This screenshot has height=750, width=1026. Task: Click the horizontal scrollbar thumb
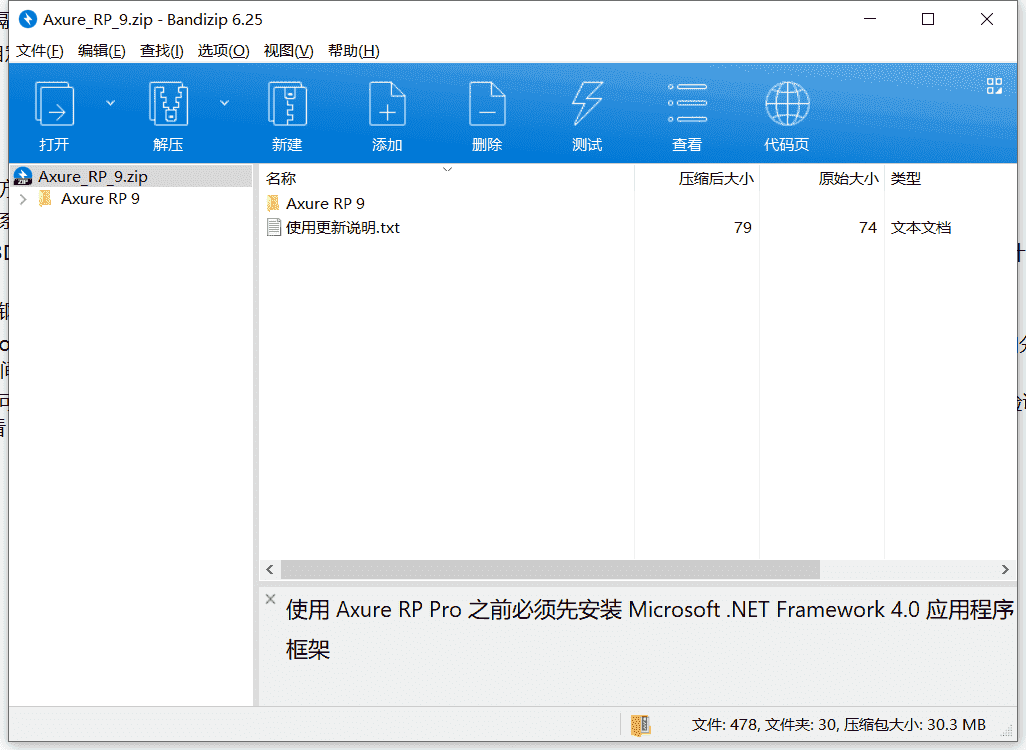point(550,569)
